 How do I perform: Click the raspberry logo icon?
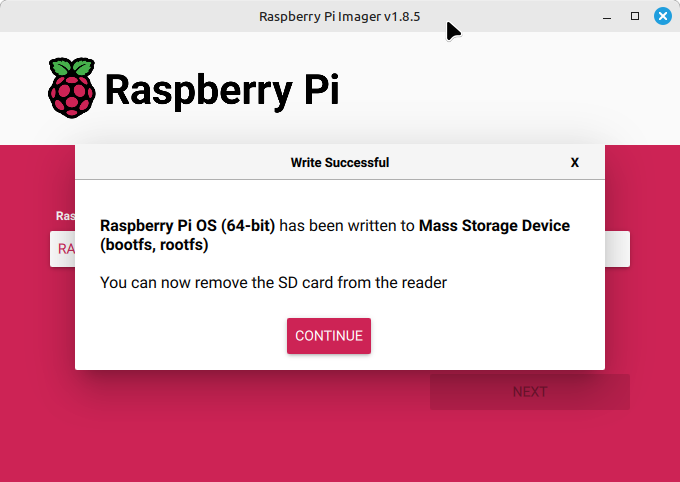72,88
